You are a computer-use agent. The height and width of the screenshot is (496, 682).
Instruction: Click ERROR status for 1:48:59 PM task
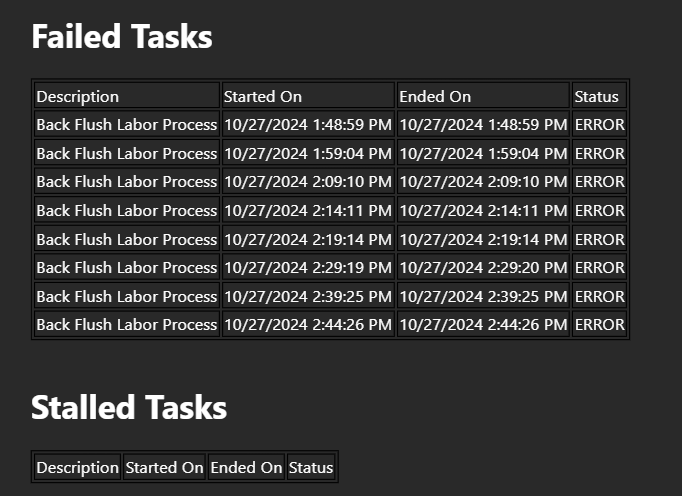click(599, 124)
